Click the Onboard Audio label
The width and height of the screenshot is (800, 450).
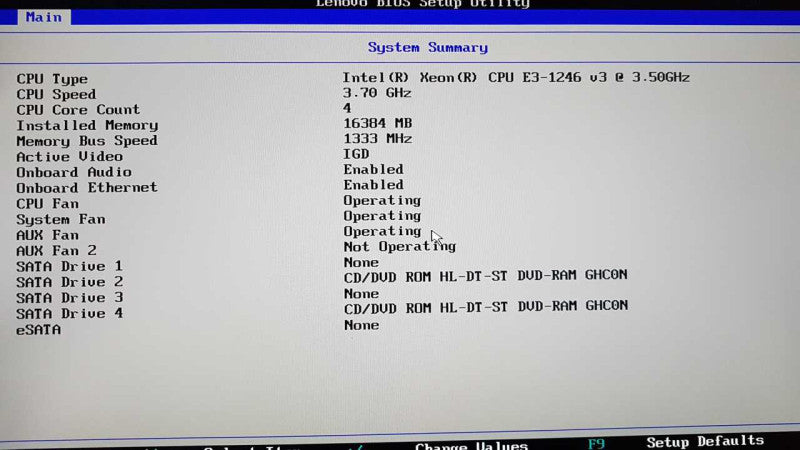pos(74,172)
